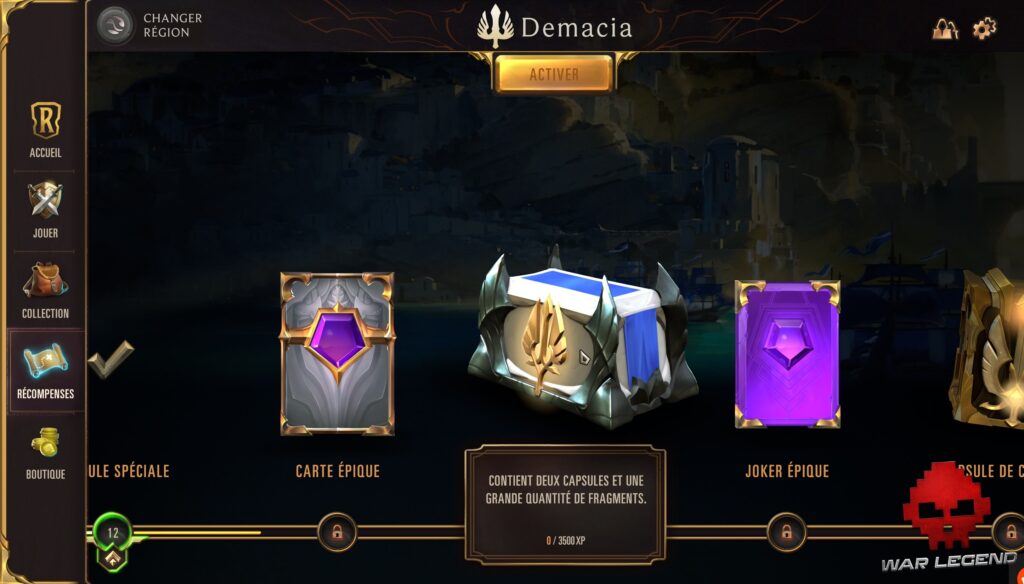Open the Accueil home icon
This screenshot has width=1024, height=584.
tap(46, 122)
